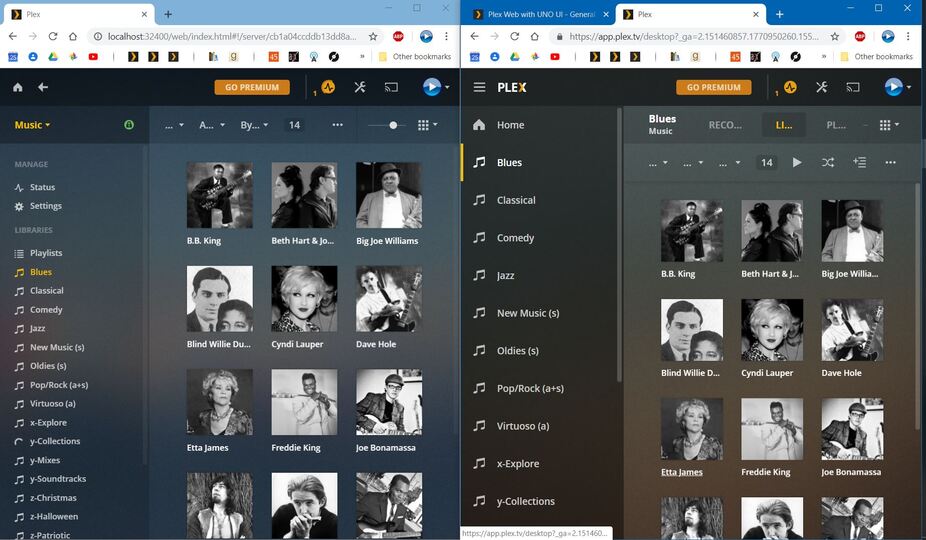Reload page in left browser window

[x=53, y=37]
